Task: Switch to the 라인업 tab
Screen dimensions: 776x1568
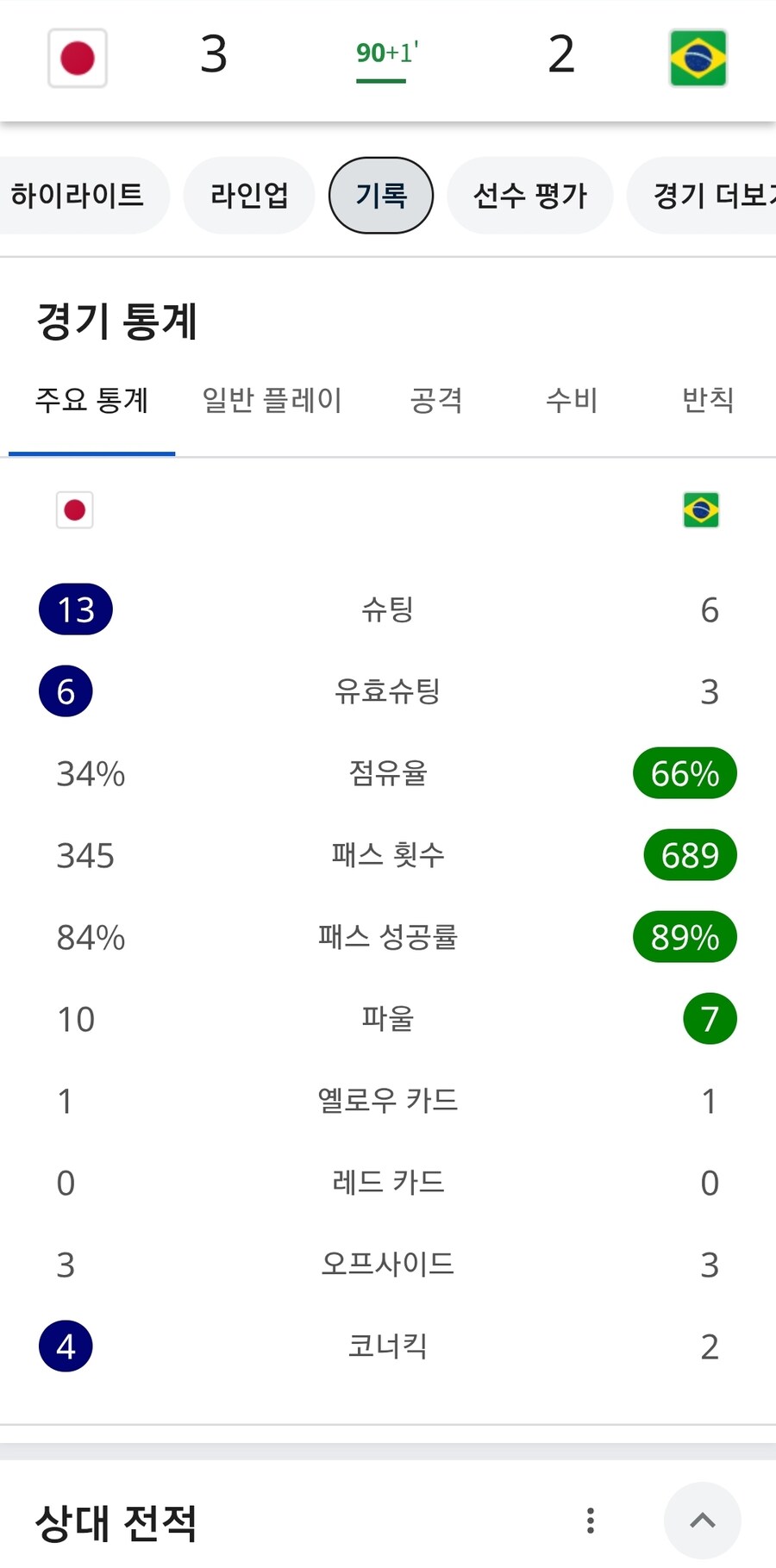Action: 249,196
